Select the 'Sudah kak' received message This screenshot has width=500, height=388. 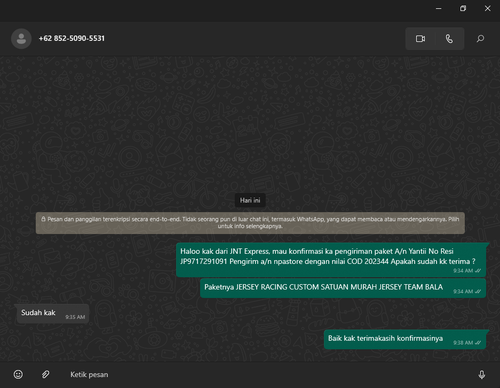53,314
